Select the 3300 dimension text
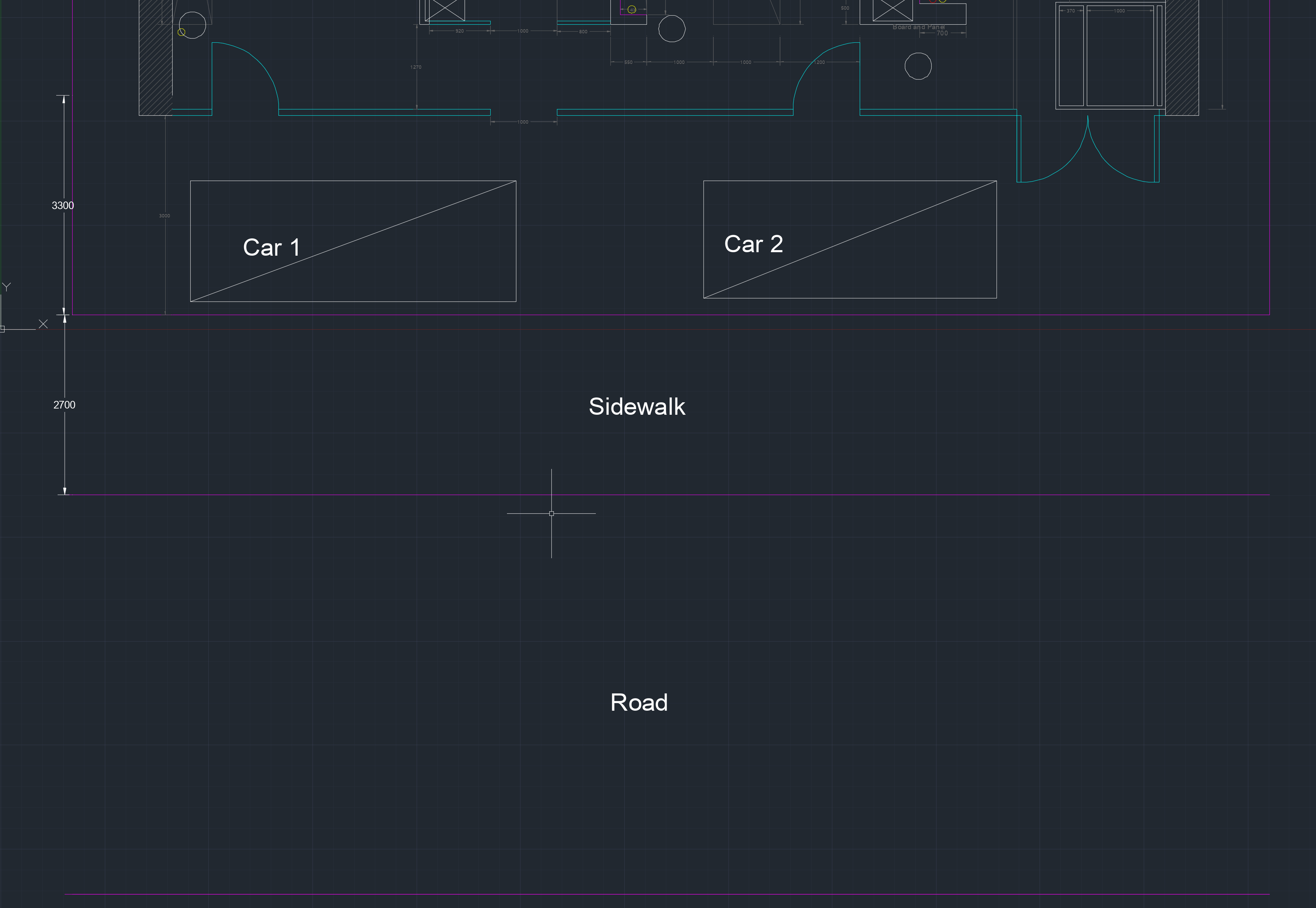Viewport: 1316px width, 908px height. [x=63, y=205]
